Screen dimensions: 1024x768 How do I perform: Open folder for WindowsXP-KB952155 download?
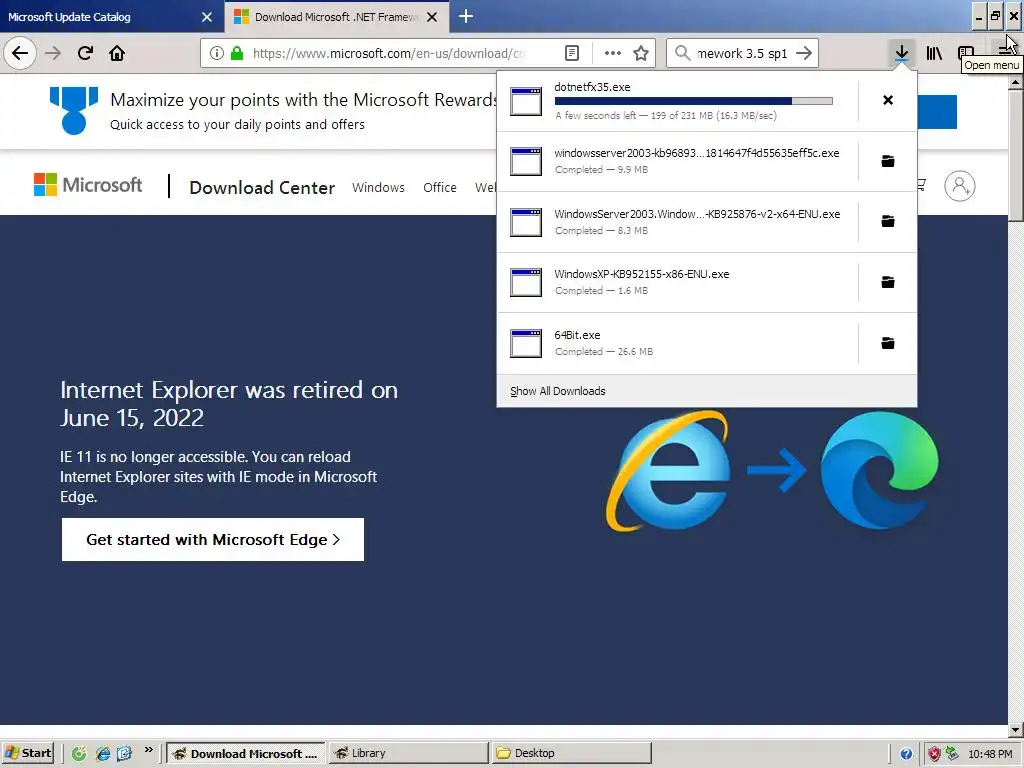tap(888, 282)
